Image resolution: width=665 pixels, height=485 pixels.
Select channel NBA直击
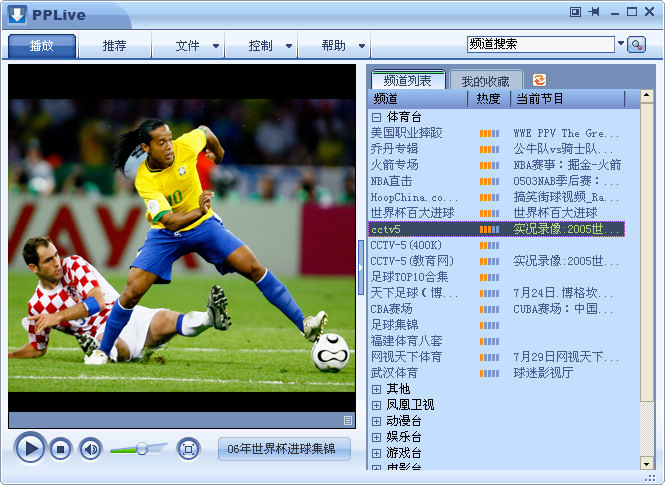tap(391, 181)
